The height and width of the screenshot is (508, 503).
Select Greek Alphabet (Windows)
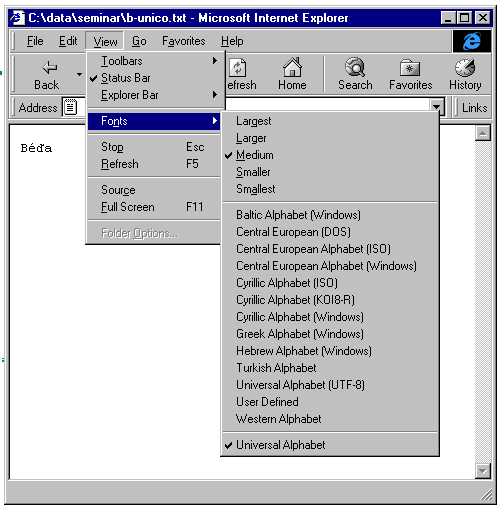(330, 334)
